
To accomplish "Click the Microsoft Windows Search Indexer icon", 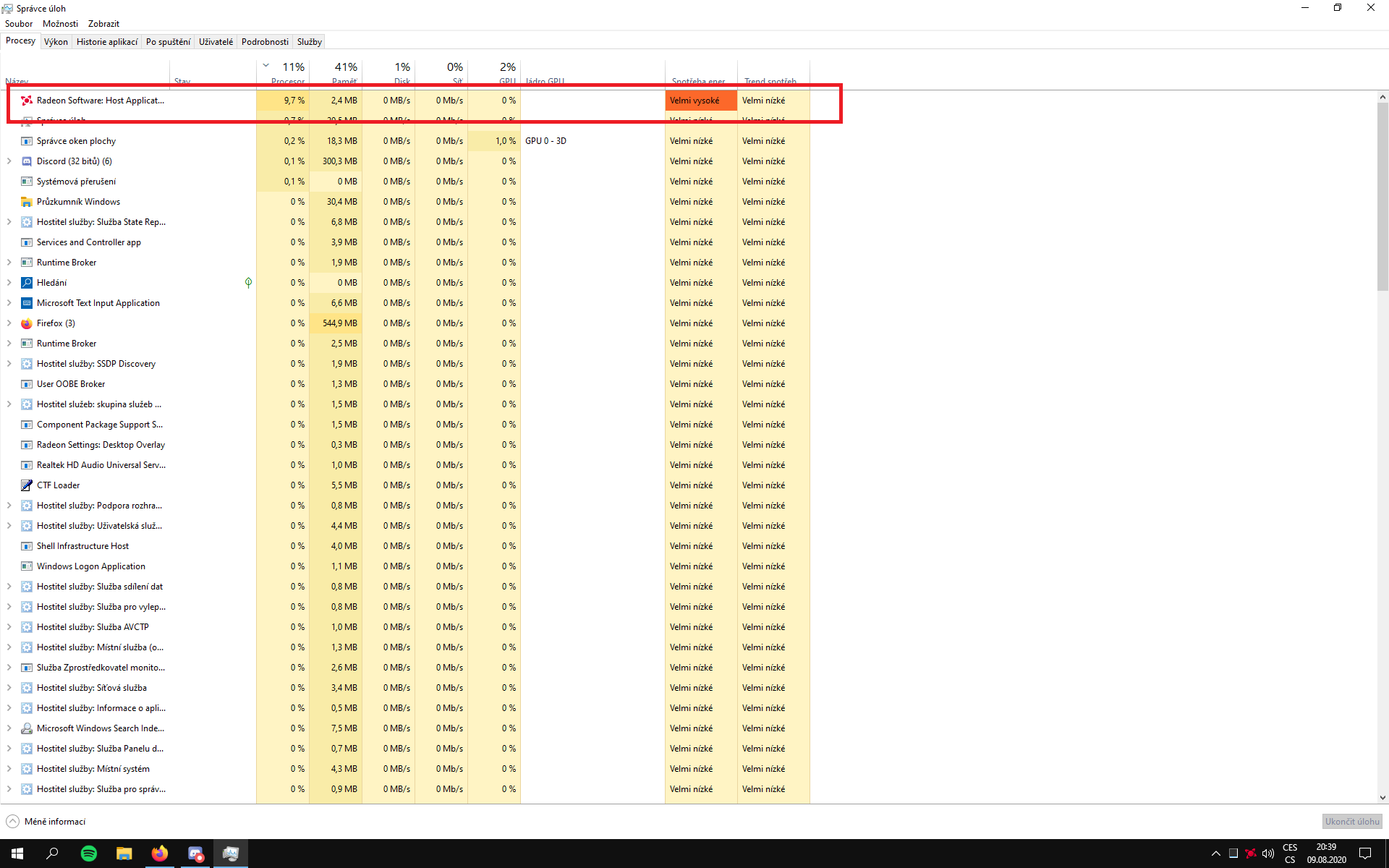I will [27, 728].
